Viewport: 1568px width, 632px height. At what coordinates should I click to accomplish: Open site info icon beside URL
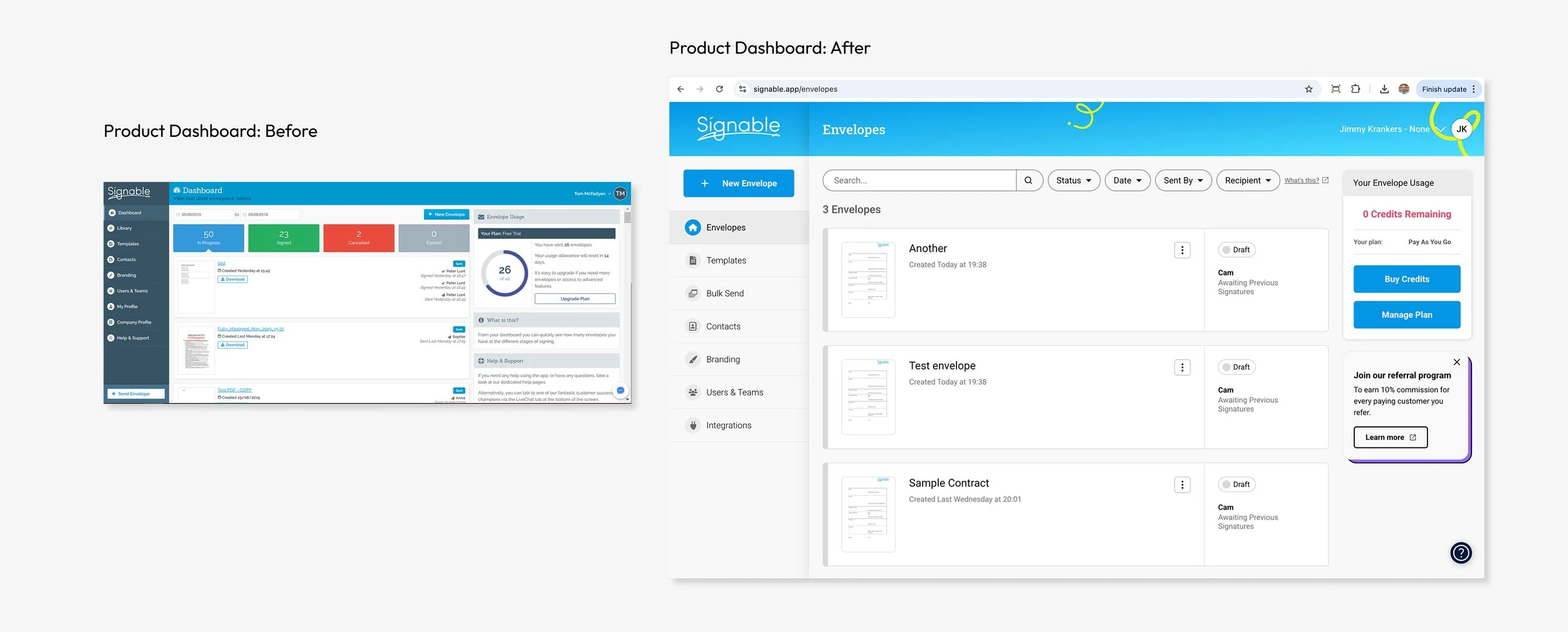tap(743, 89)
